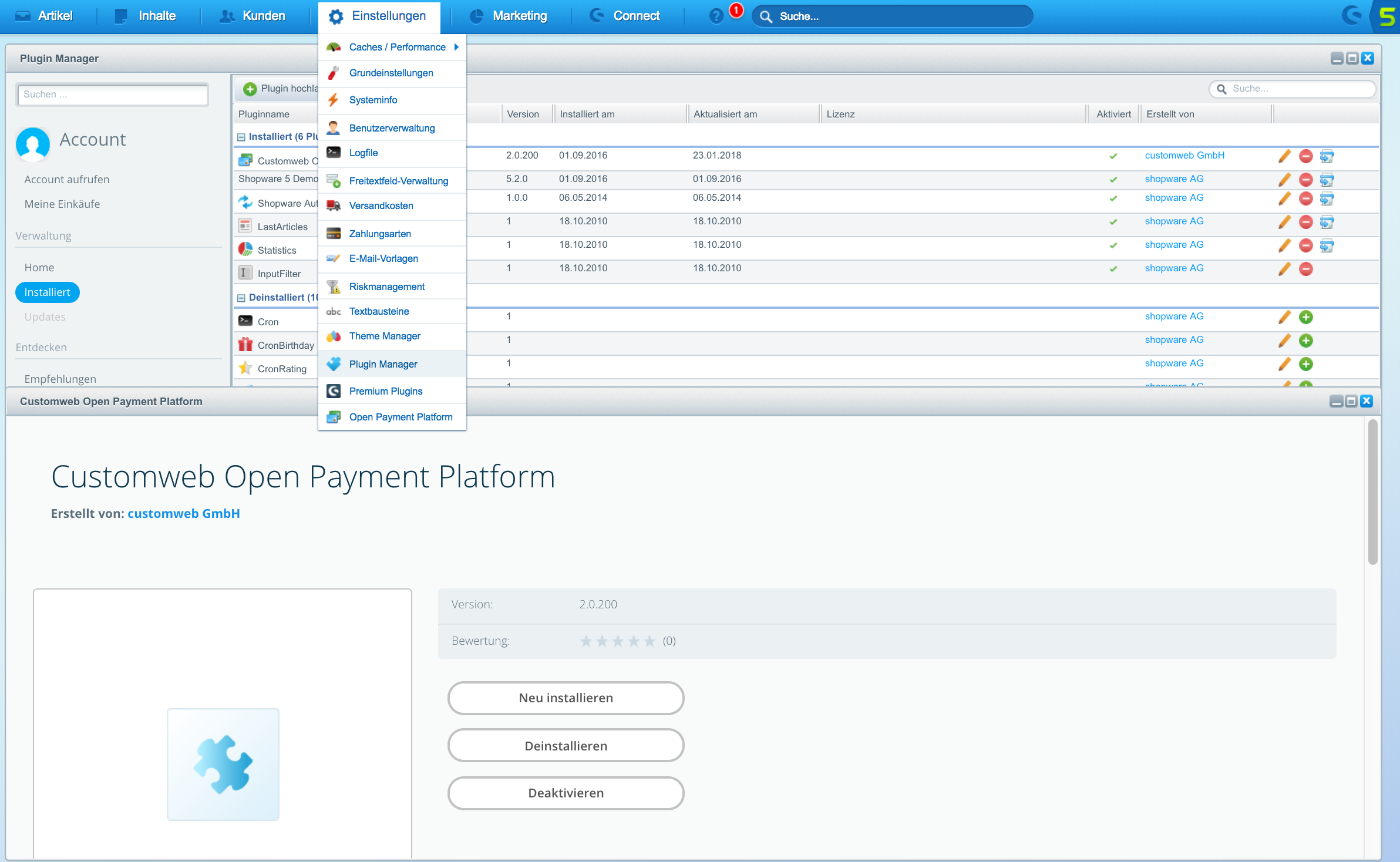Select Plugin Manager menu entry

point(392,364)
